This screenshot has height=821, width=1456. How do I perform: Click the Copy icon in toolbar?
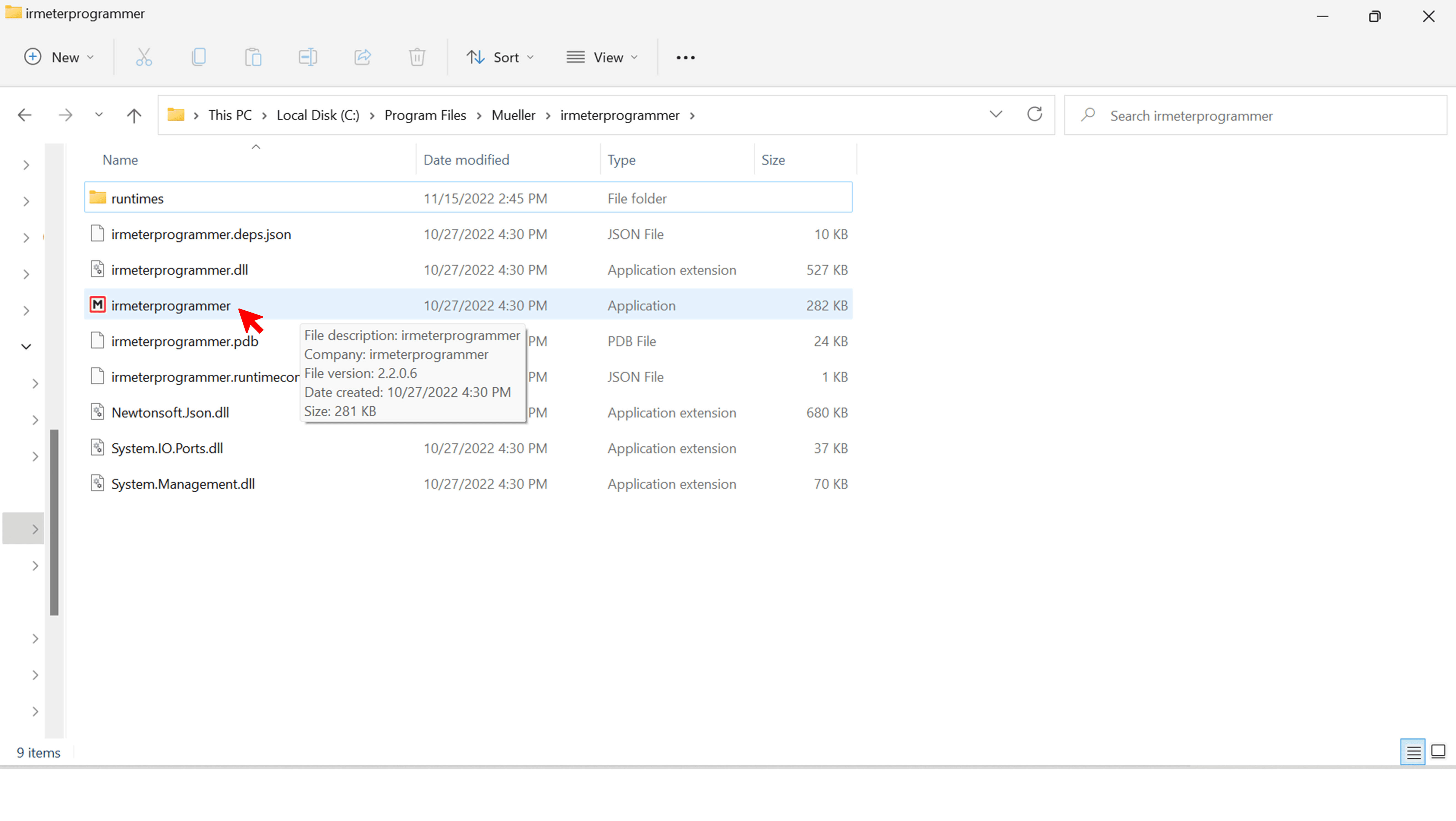(198, 57)
